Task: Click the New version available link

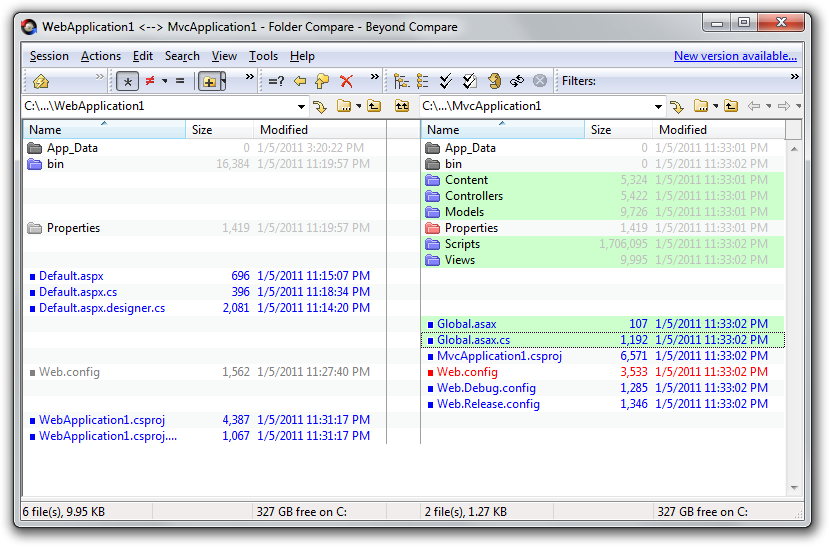Action: (x=735, y=56)
